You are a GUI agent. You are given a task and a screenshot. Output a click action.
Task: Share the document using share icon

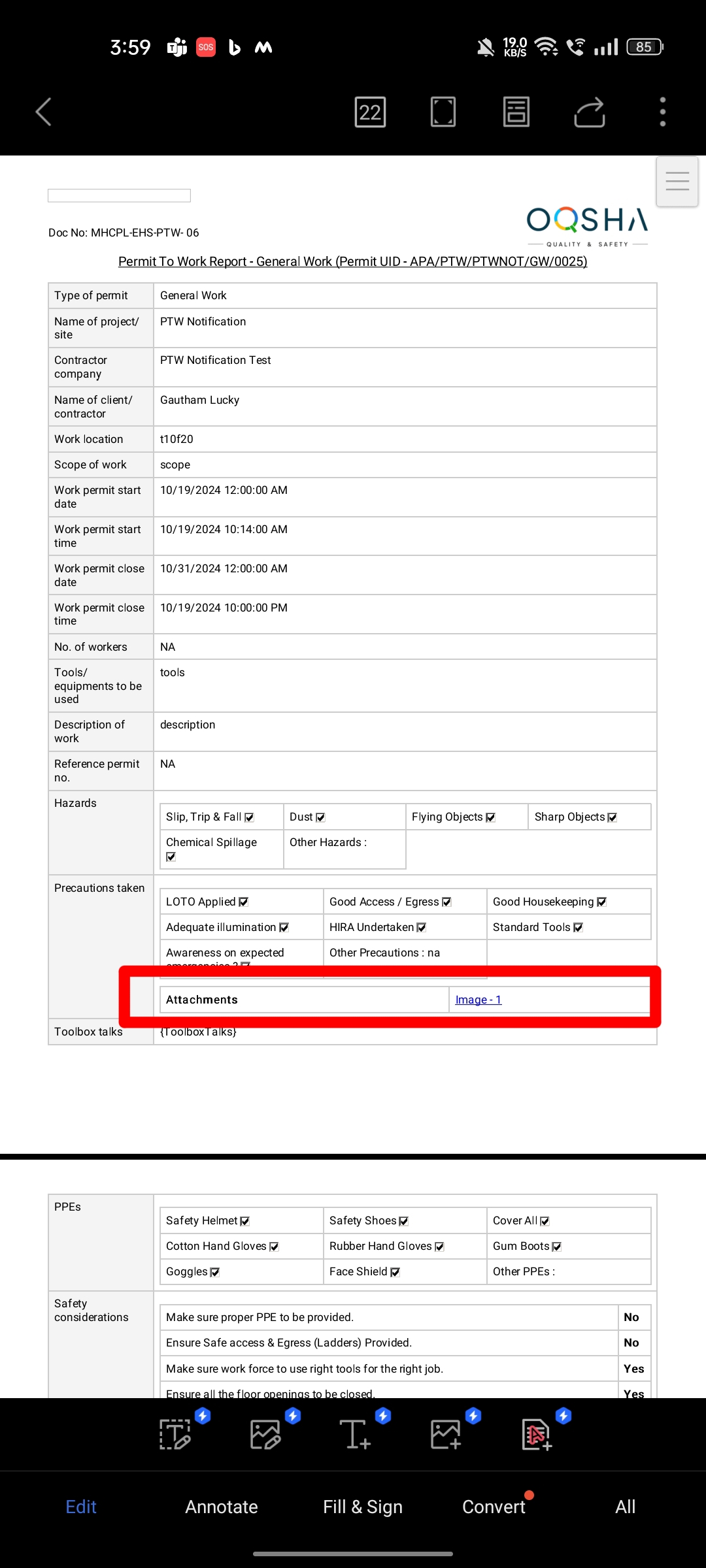click(x=590, y=112)
